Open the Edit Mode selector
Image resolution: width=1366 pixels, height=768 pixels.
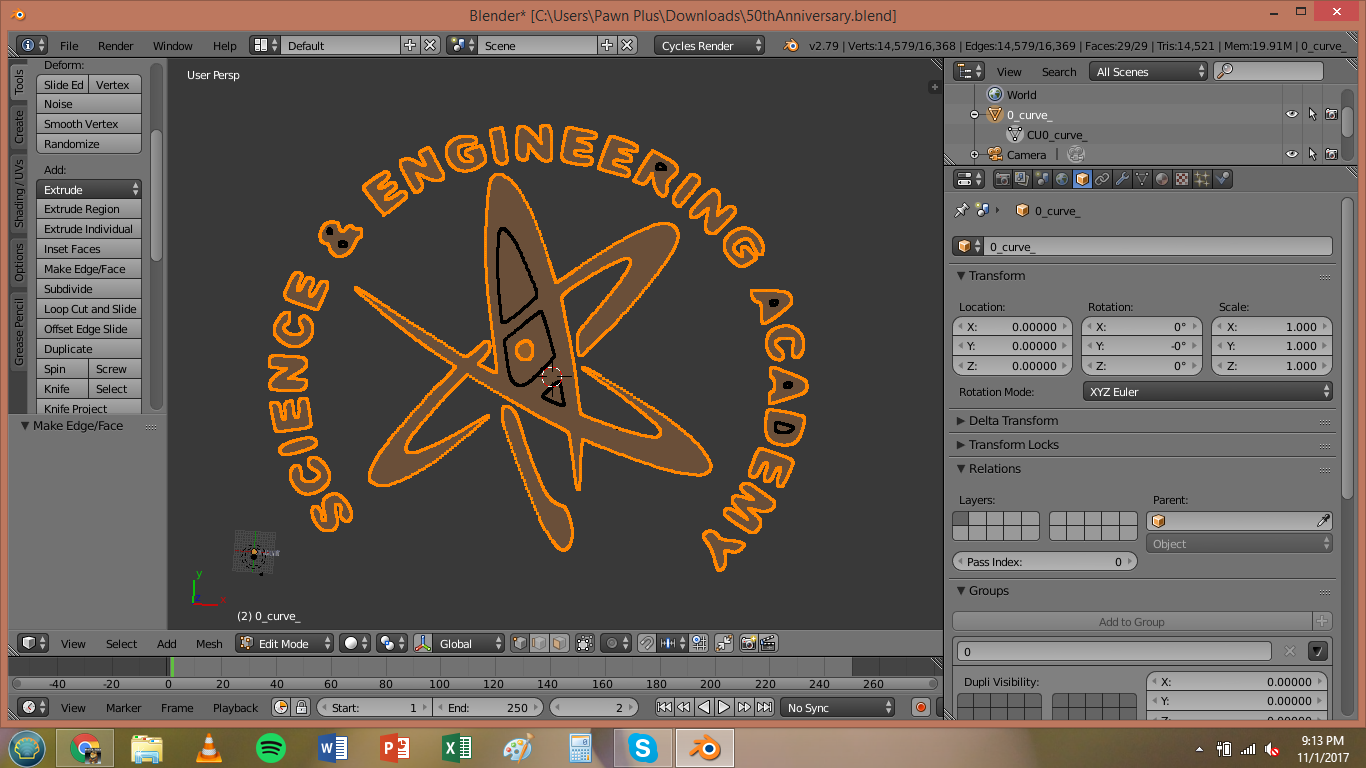285,643
